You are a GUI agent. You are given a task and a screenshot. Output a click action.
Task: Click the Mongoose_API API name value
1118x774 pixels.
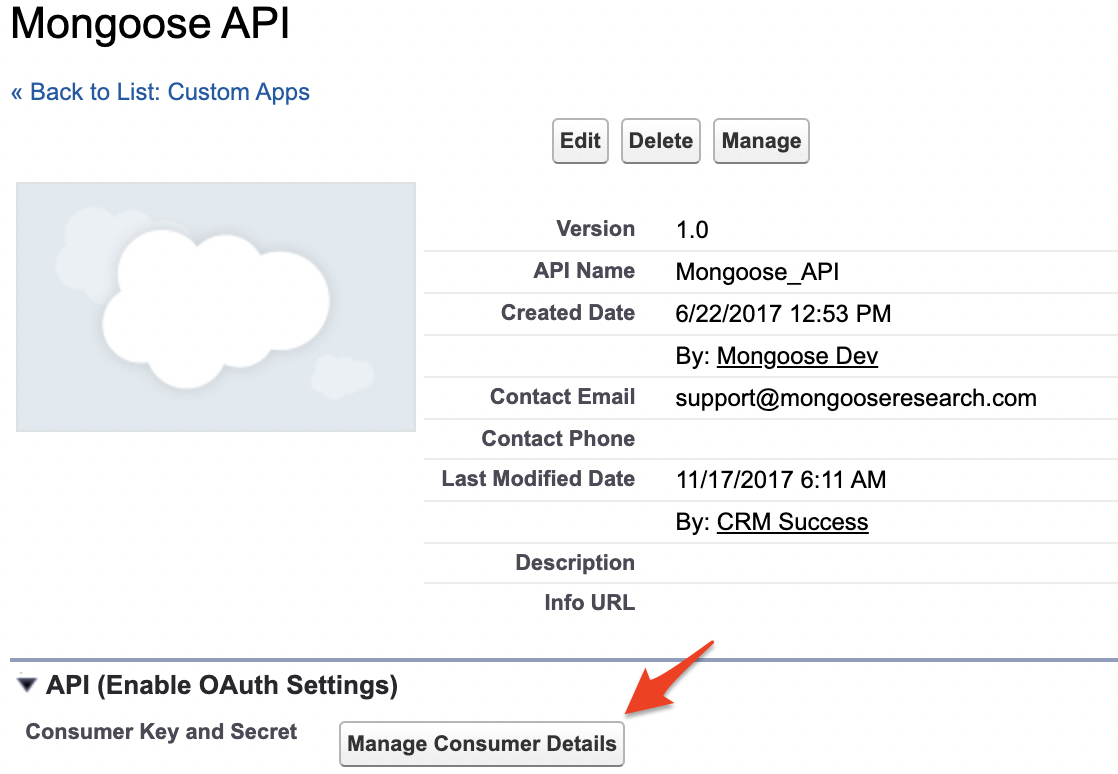(757, 272)
